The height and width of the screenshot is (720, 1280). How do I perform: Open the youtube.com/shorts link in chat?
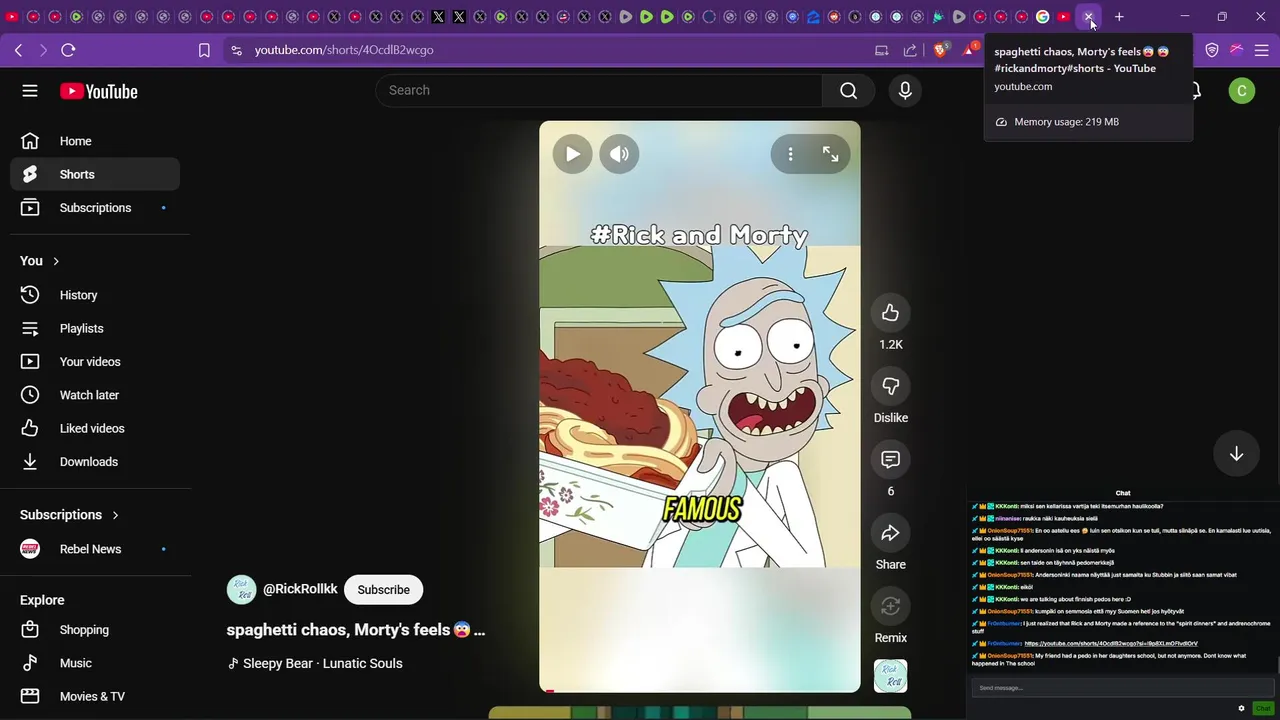pyautogui.click(x=1111, y=644)
